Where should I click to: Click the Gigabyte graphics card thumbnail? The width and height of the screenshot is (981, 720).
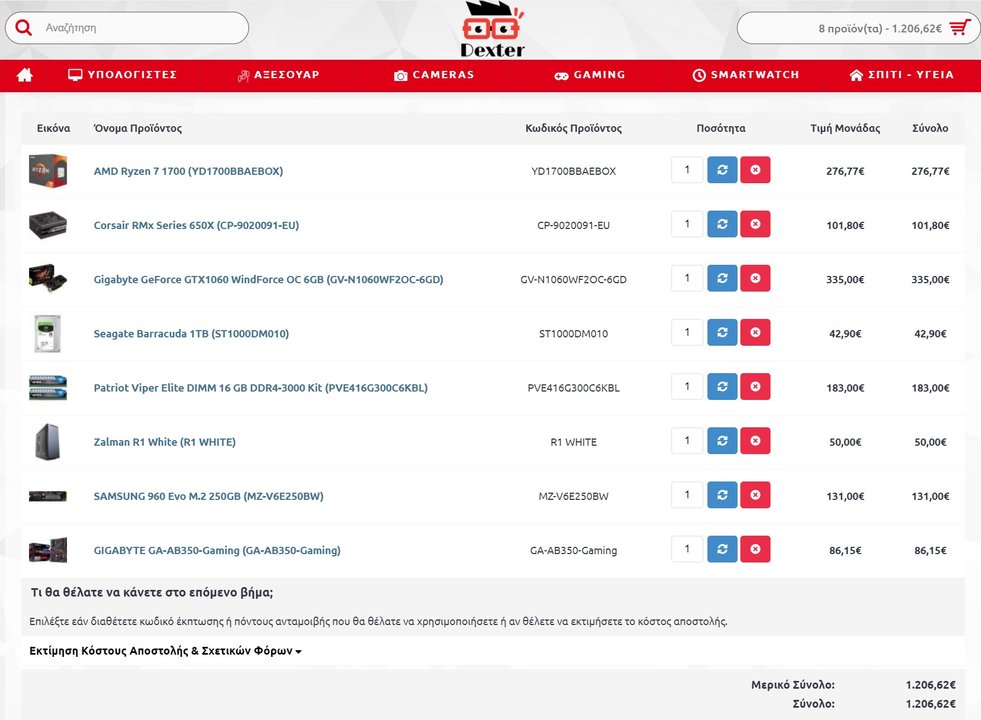pos(48,279)
